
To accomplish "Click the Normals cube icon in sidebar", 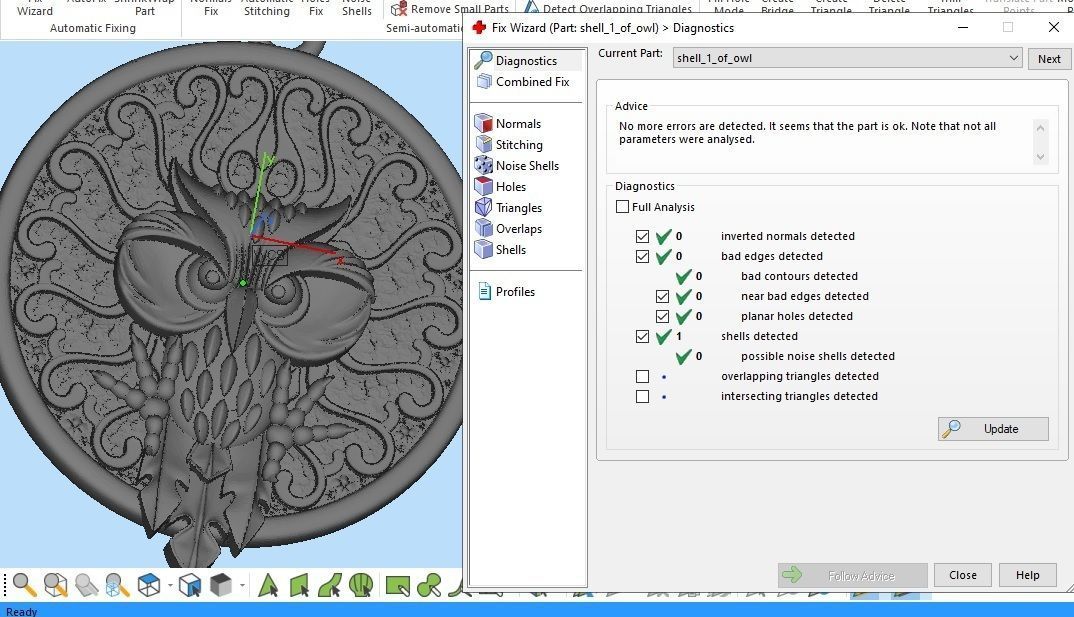I will [484, 123].
